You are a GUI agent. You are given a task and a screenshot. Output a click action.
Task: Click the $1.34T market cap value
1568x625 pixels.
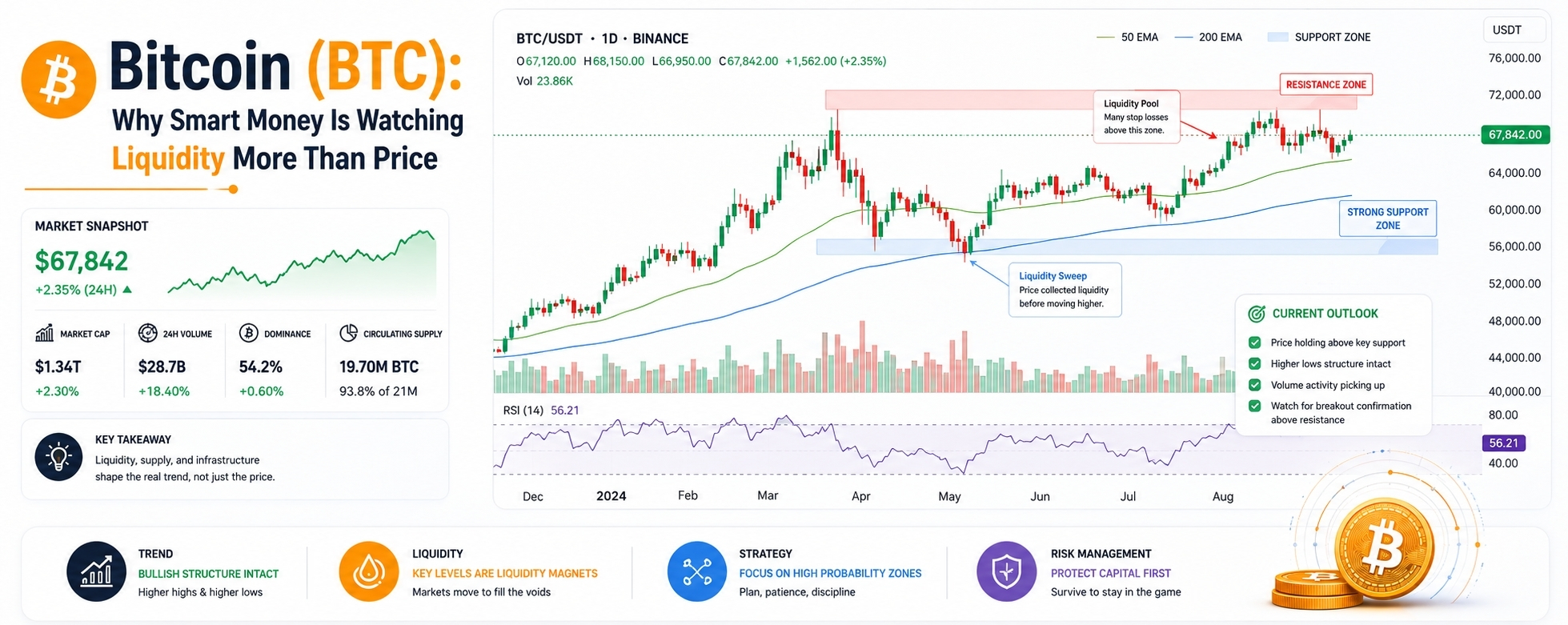(58, 367)
